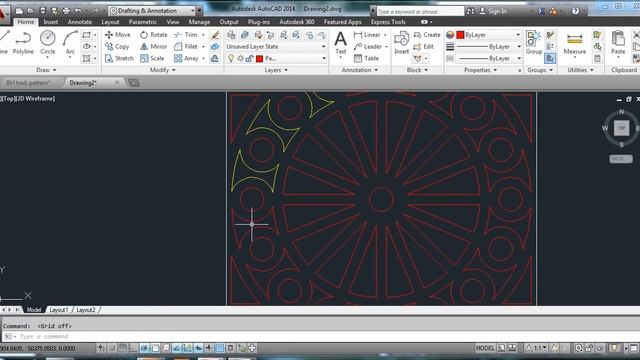
Task: Toggle Object Snap in status bar
Action: tap(155, 348)
